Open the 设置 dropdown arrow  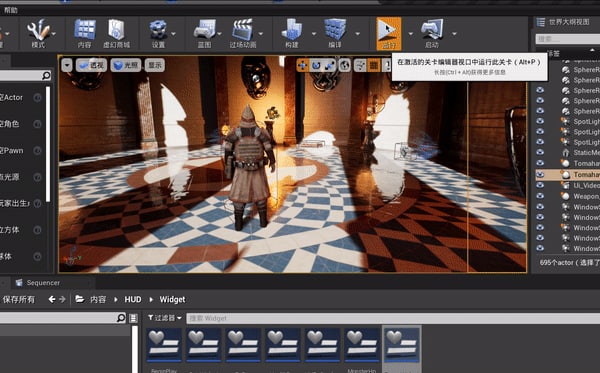173,34
